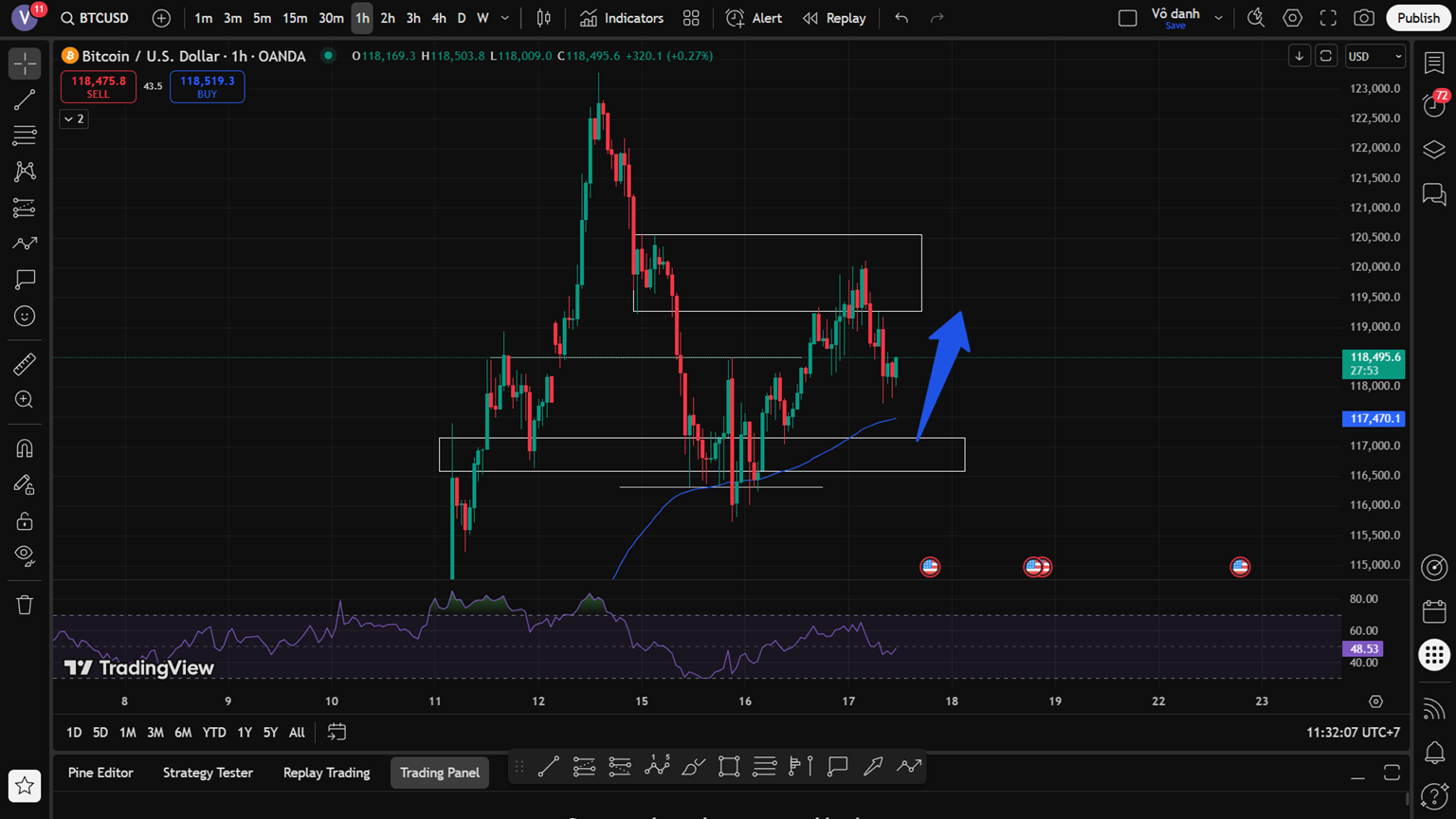Maximize the bottom panel

pyautogui.click(x=1392, y=773)
